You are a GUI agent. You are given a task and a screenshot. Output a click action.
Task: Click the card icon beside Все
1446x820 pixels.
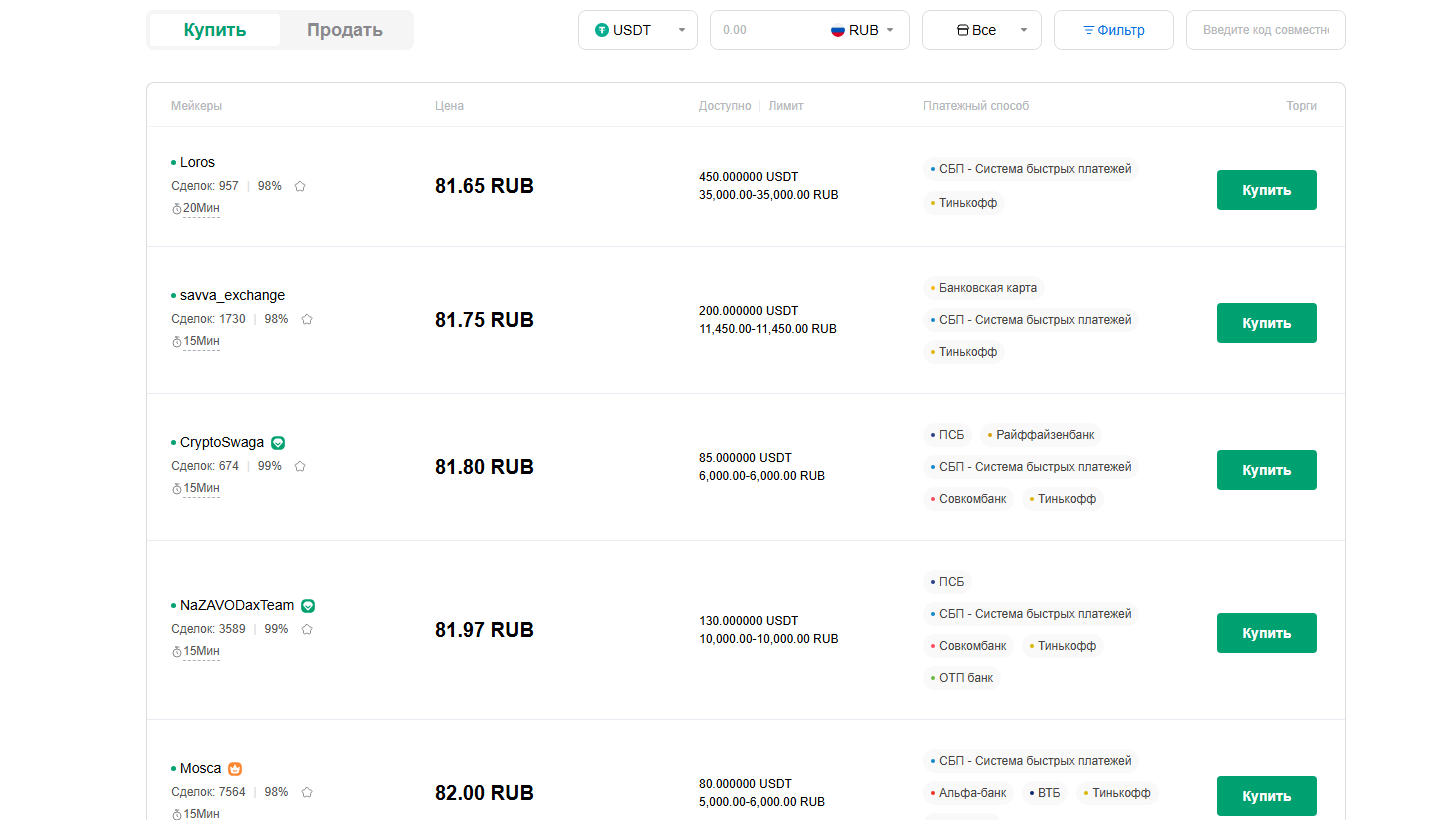click(x=964, y=30)
